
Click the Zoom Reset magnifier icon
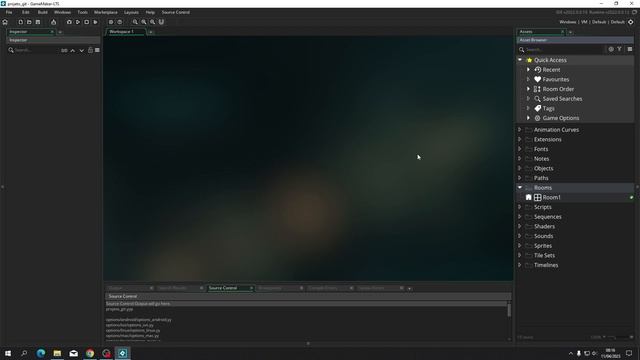pyautogui.click(x=144, y=22)
